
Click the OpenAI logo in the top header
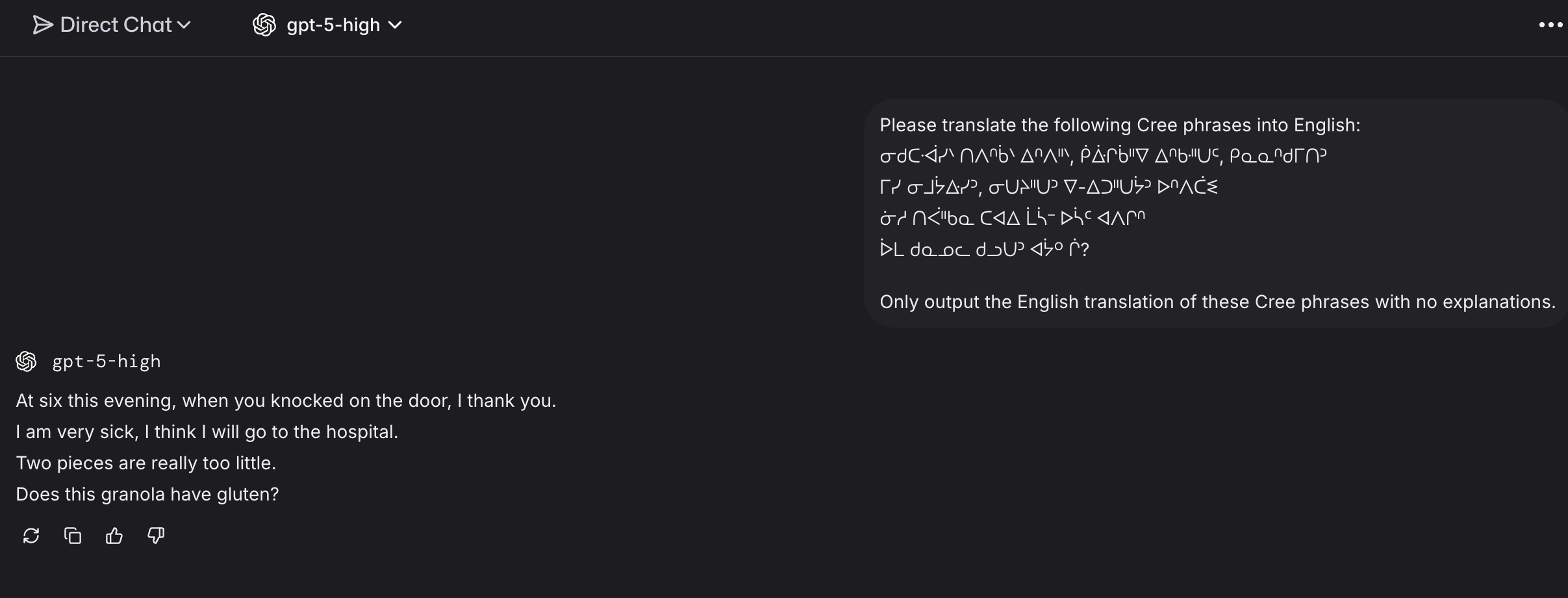point(264,25)
